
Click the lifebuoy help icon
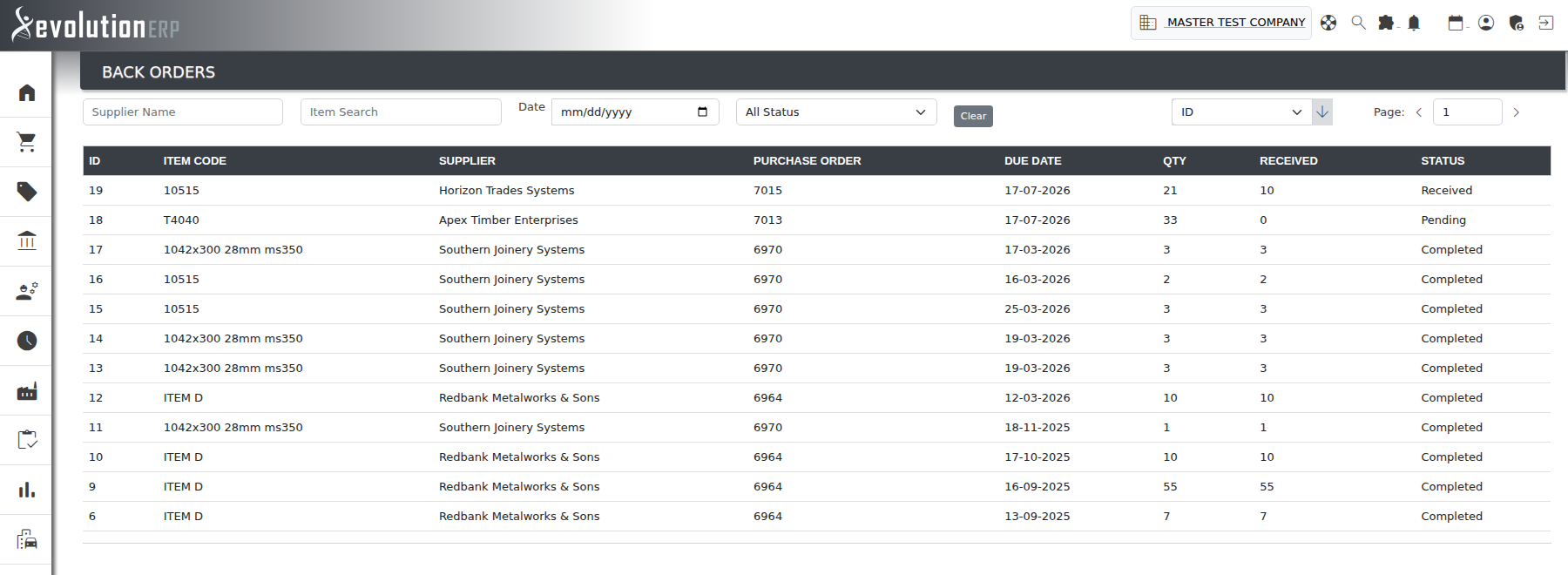(x=1328, y=23)
